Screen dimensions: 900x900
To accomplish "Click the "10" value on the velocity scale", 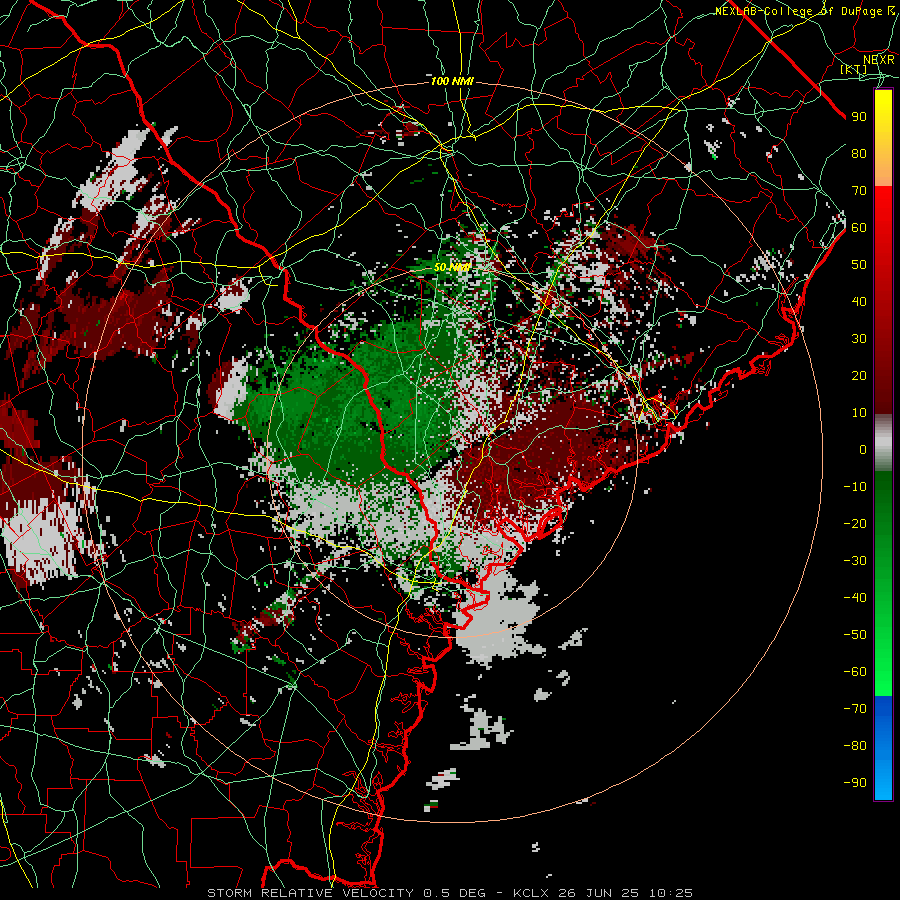I will point(859,413).
